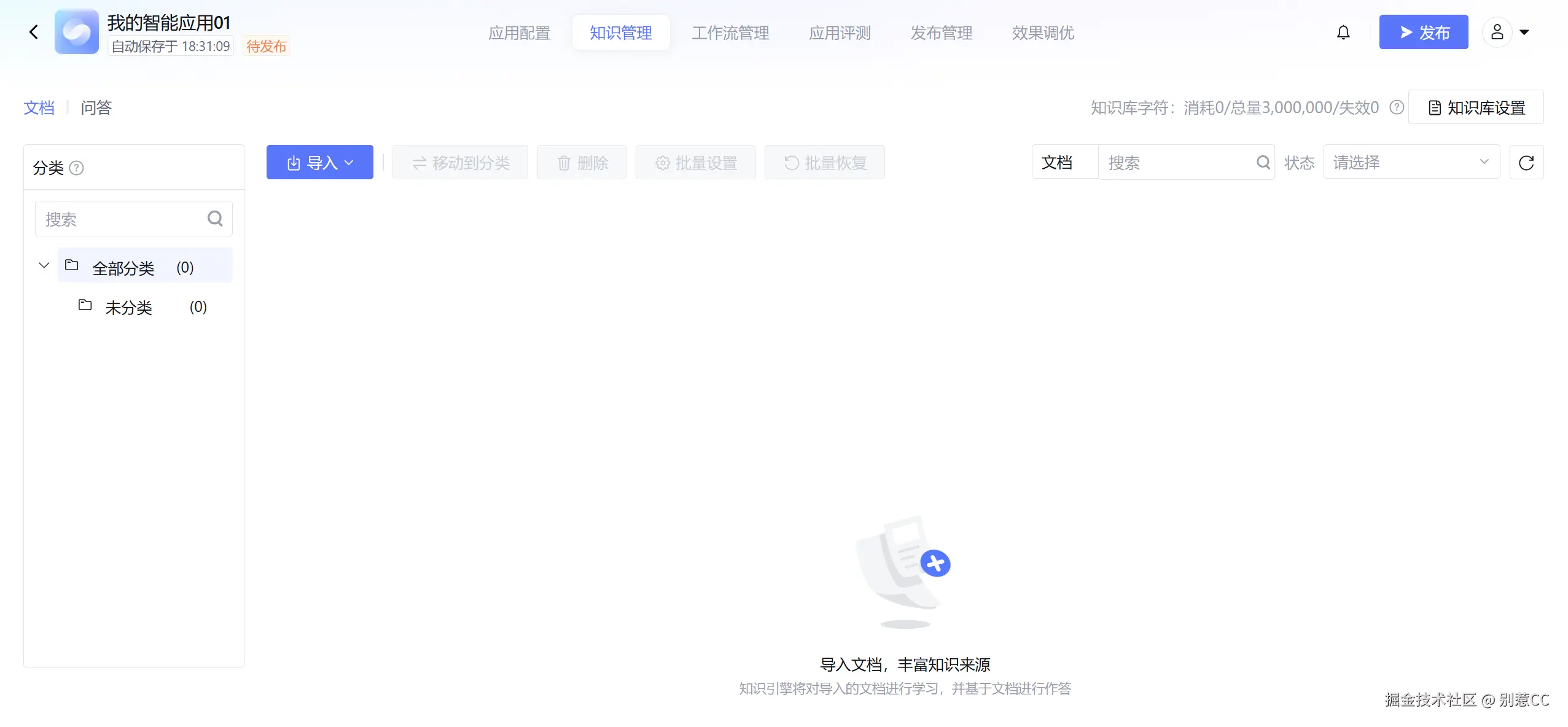Viewport: 1568px width, 727px height.
Task: Click the app logo thumbnail
Action: point(76,32)
